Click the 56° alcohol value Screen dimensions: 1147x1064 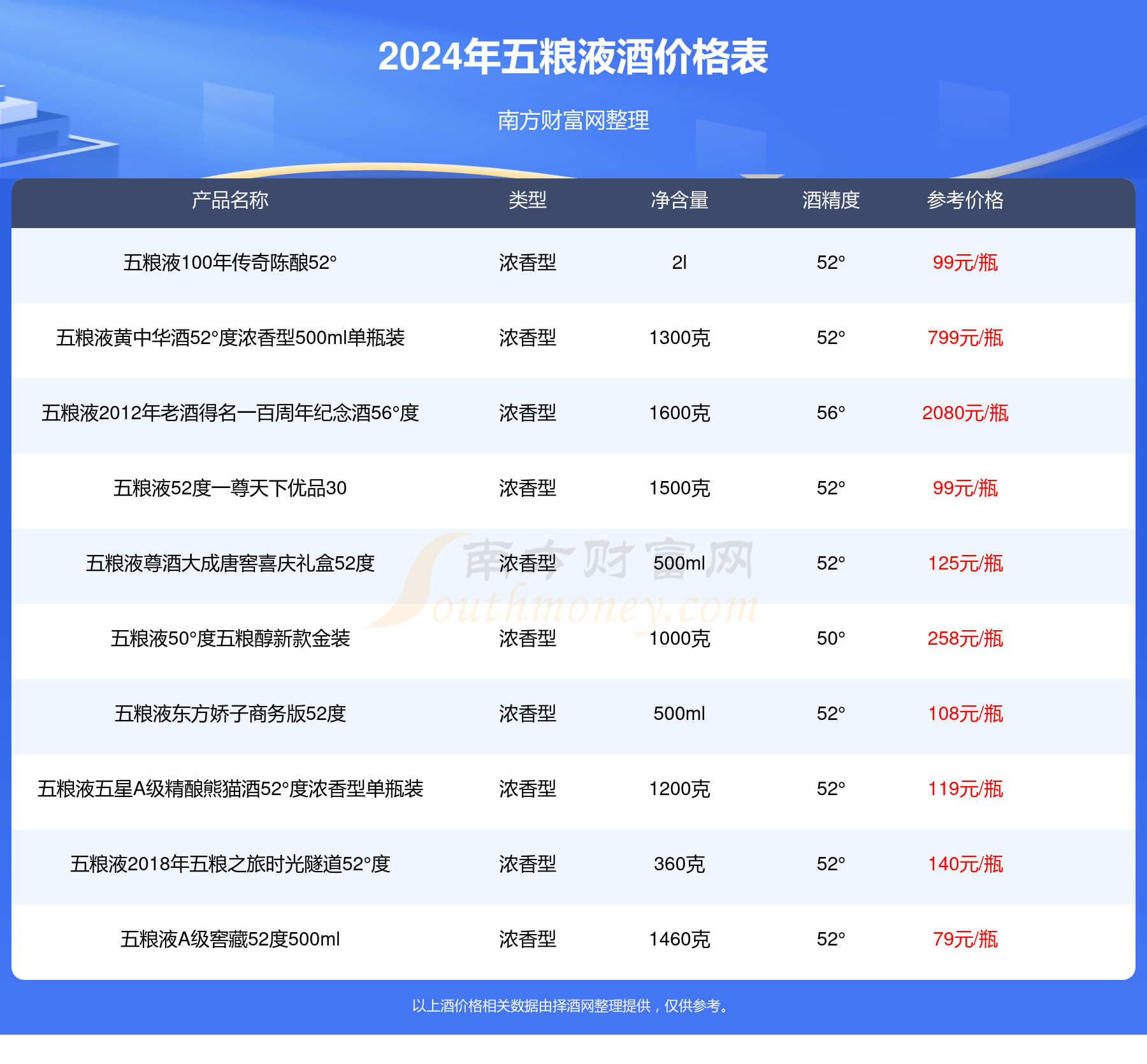[x=831, y=413]
